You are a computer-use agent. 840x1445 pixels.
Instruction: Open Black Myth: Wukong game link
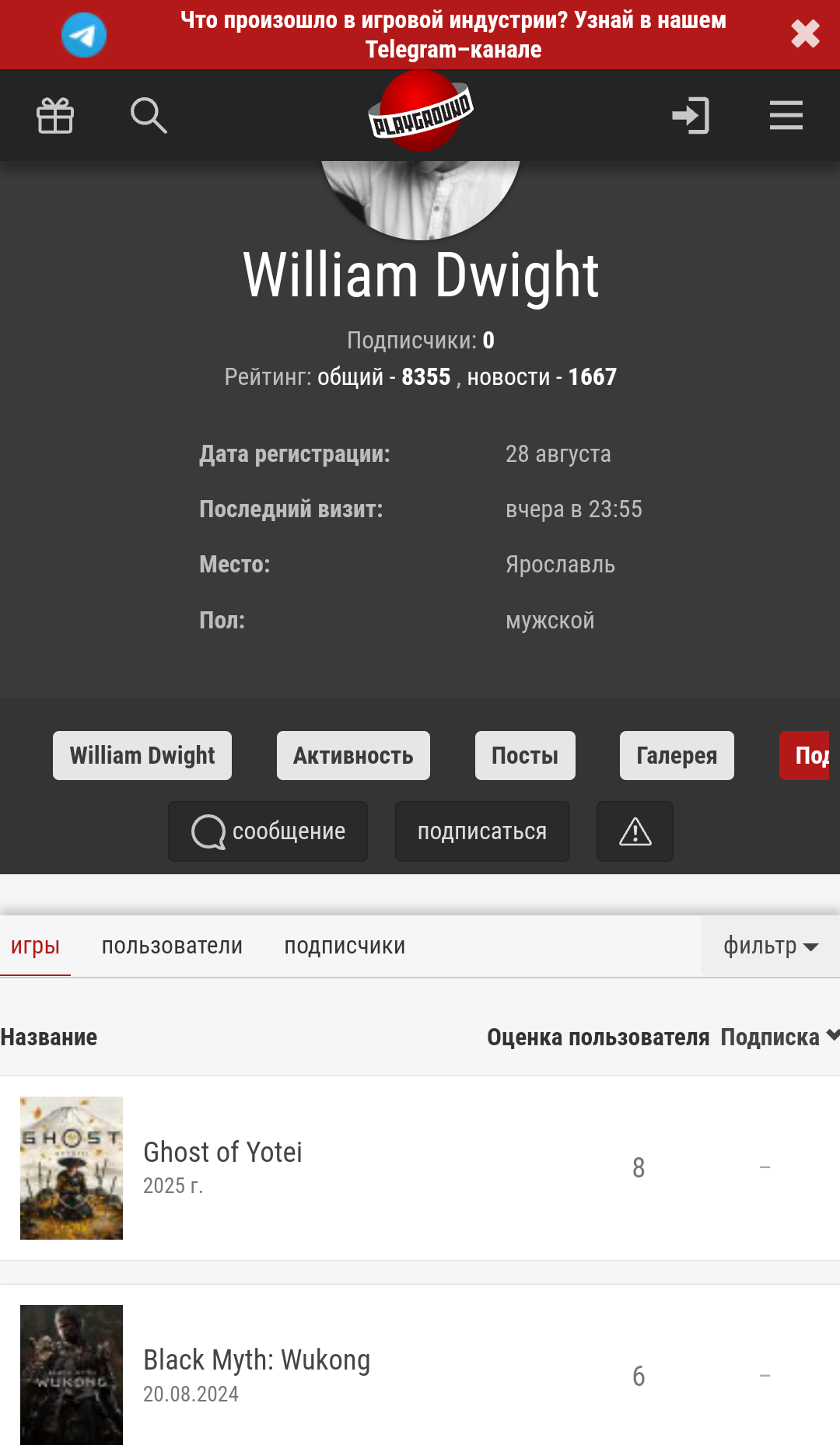(257, 1360)
